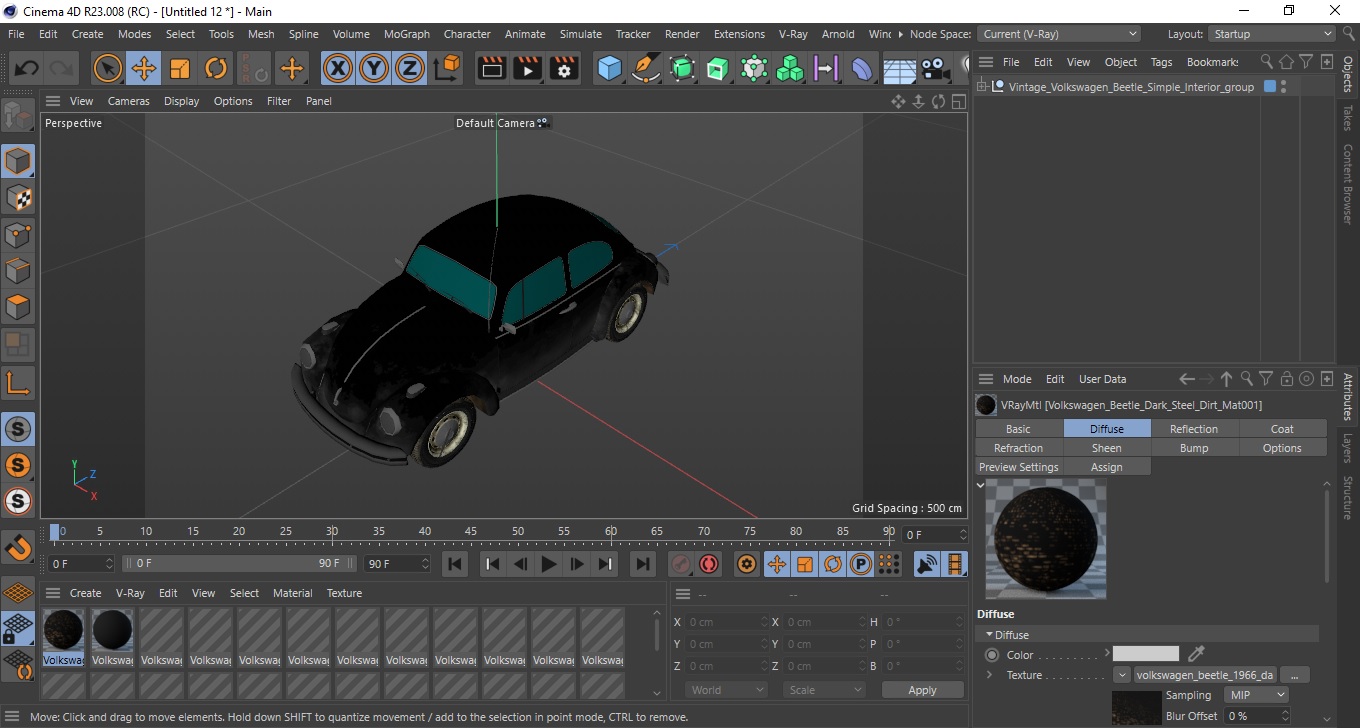This screenshot has width=1360, height=728.
Task: Toggle Z axis lock
Action: pos(410,69)
